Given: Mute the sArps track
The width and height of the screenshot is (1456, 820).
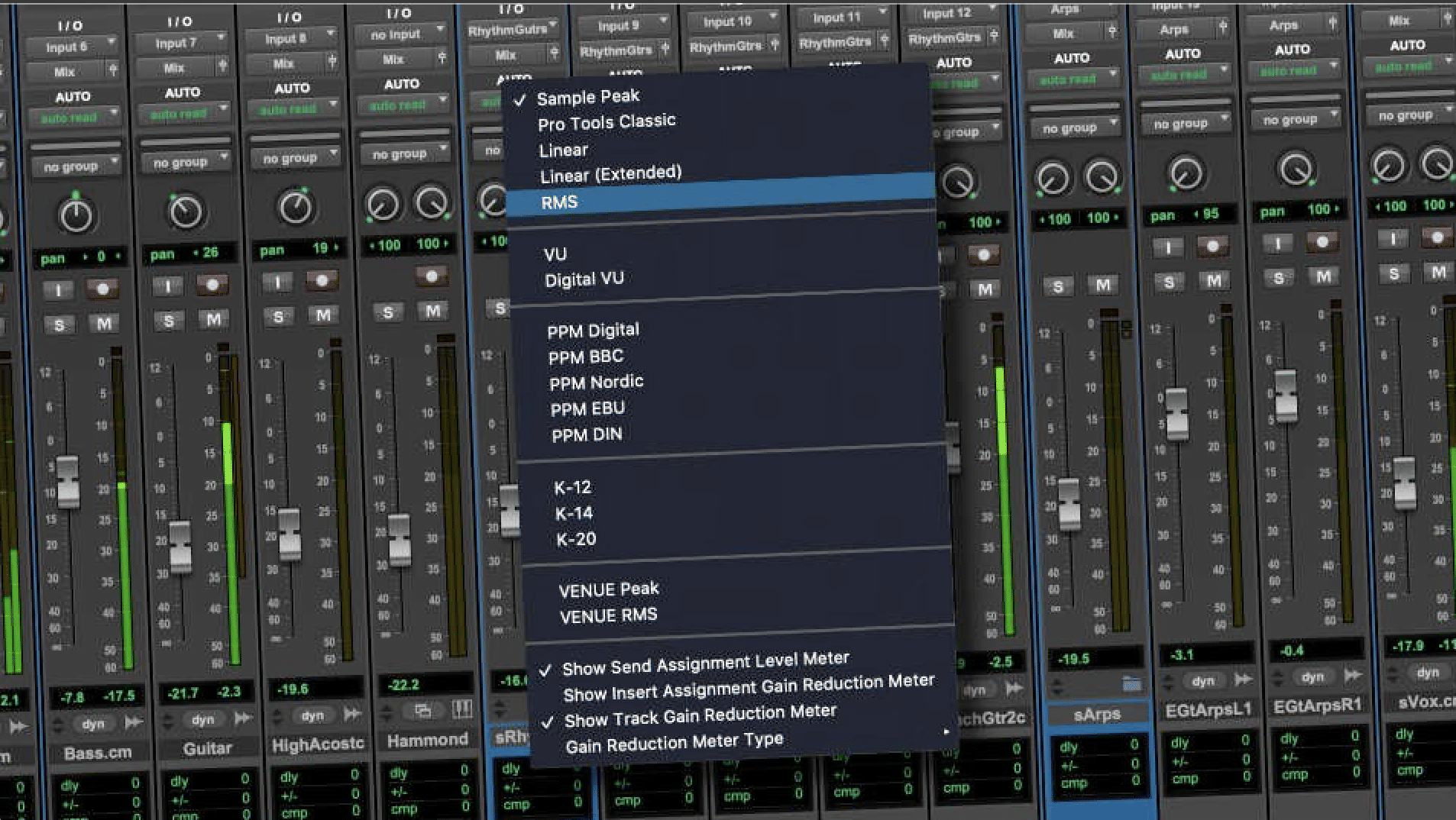Looking at the screenshot, I should 1102,285.
